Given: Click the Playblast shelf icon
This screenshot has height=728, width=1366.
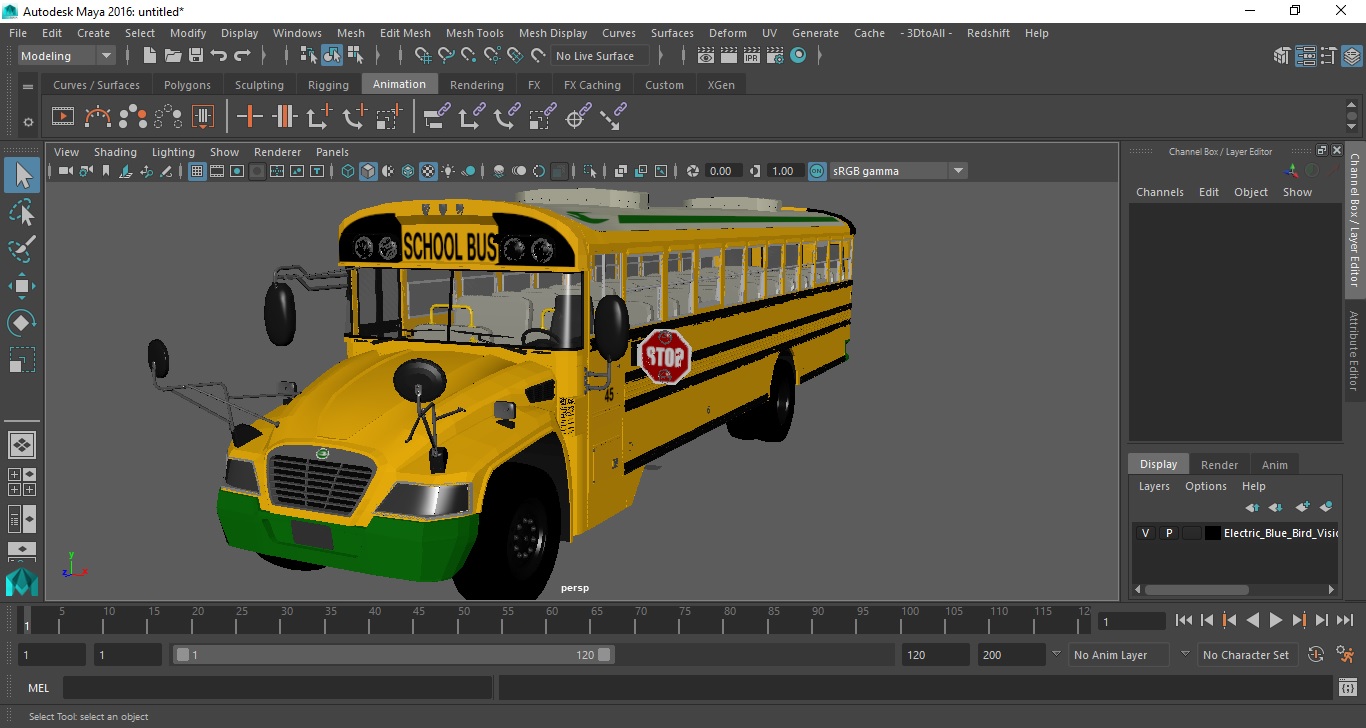Looking at the screenshot, I should pyautogui.click(x=63, y=117).
